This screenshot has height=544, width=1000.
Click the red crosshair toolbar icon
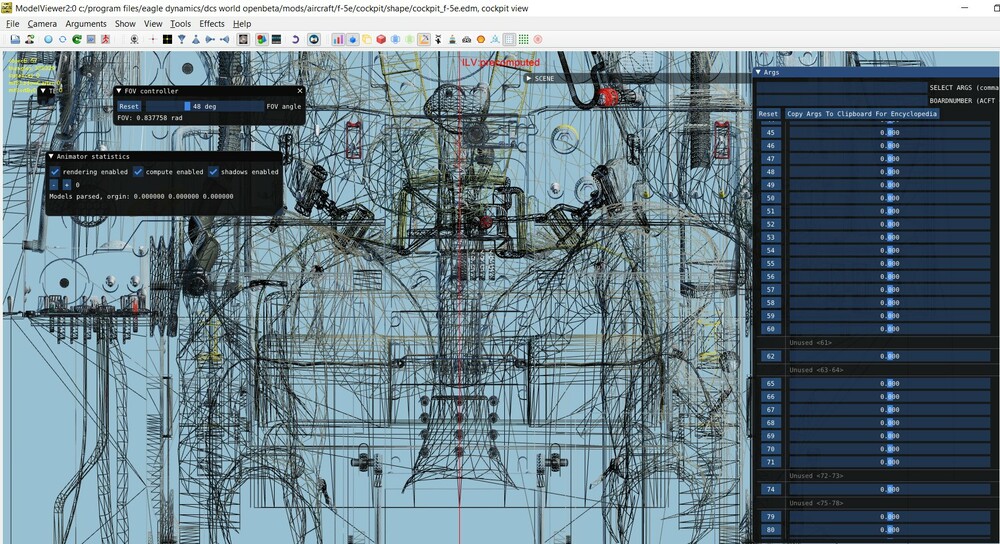(152, 39)
